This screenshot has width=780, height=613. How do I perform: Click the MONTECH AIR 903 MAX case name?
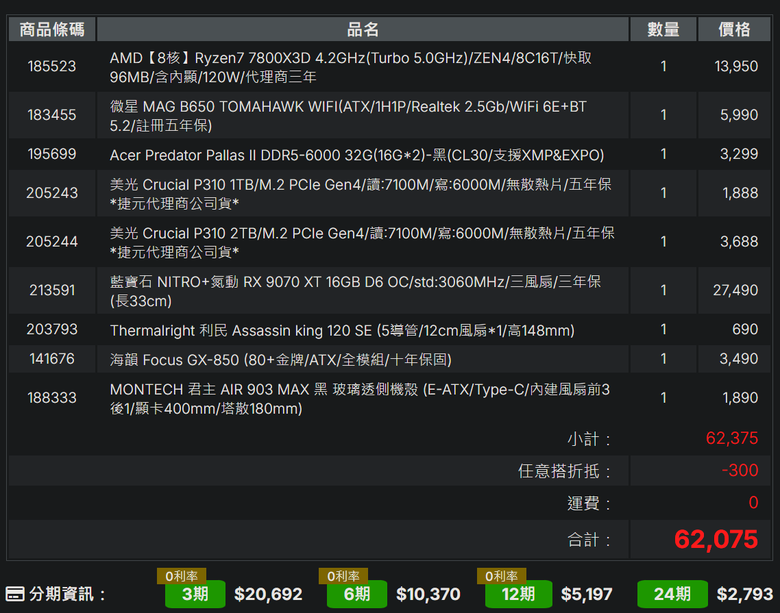(x=360, y=399)
